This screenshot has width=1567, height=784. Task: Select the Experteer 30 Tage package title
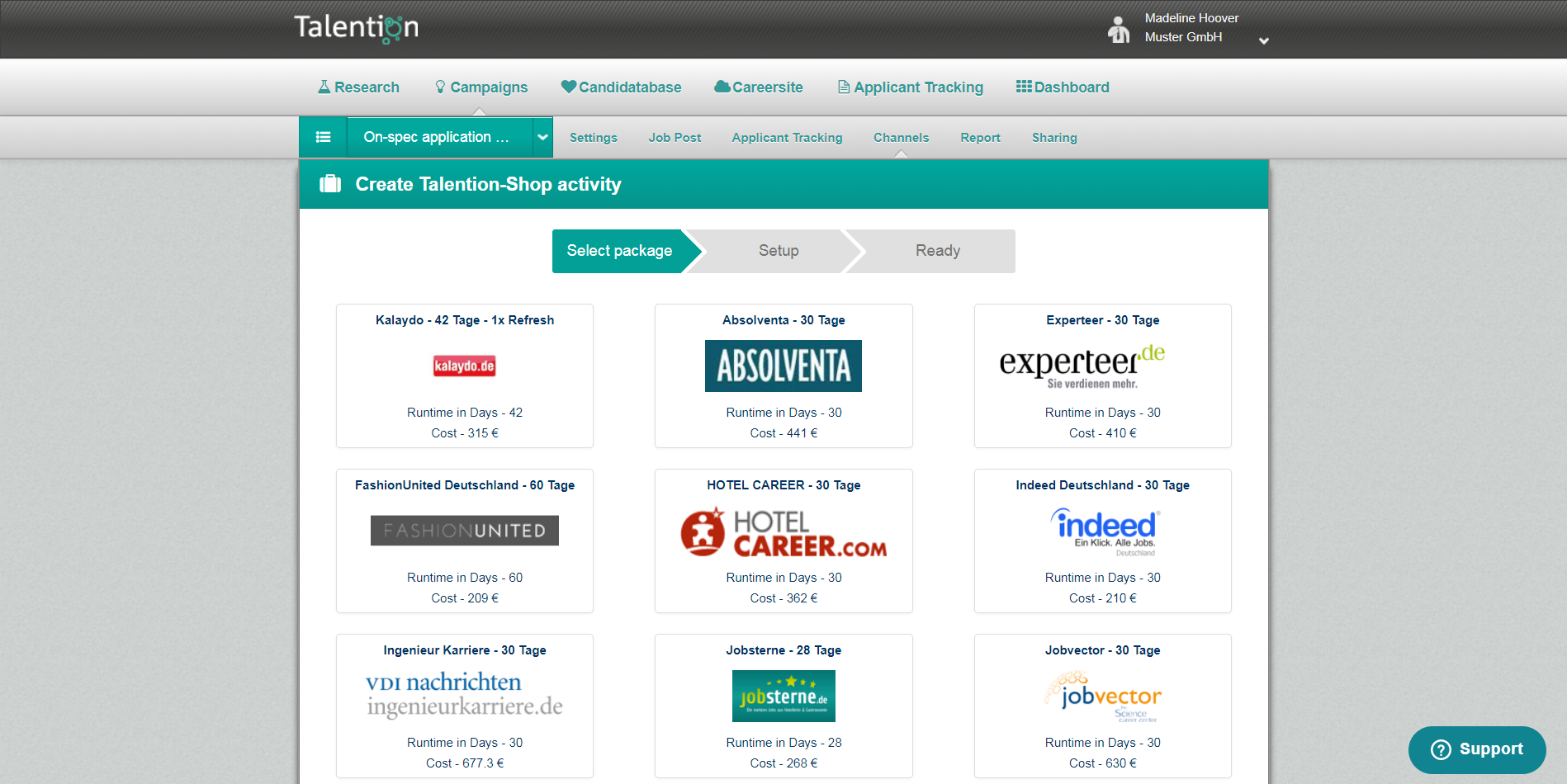click(x=1103, y=320)
